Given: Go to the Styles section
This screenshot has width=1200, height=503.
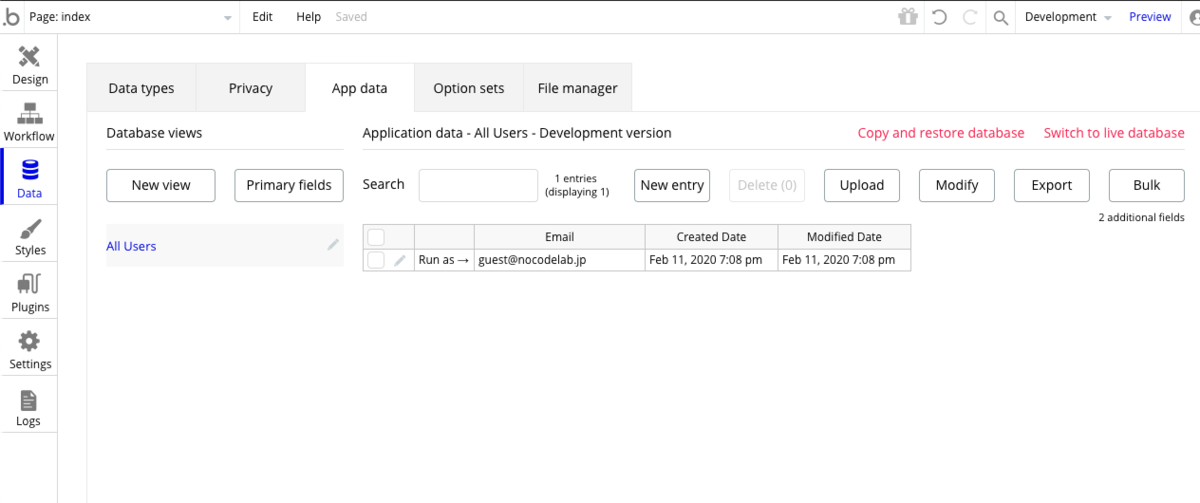Looking at the screenshot, I should pos(29,235).
